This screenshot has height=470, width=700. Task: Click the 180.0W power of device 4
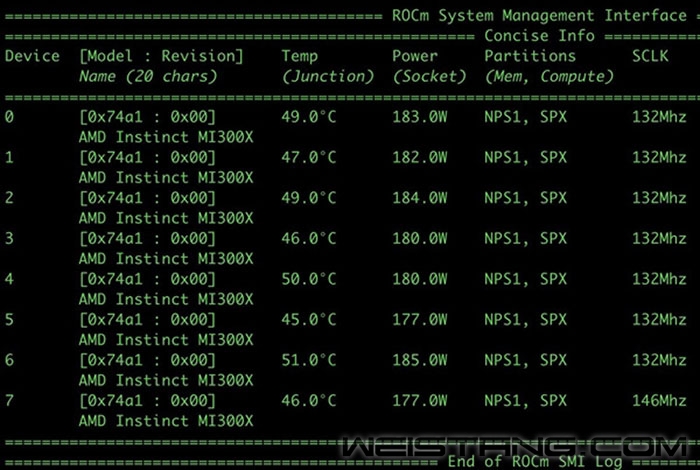(x=420, y=279)
